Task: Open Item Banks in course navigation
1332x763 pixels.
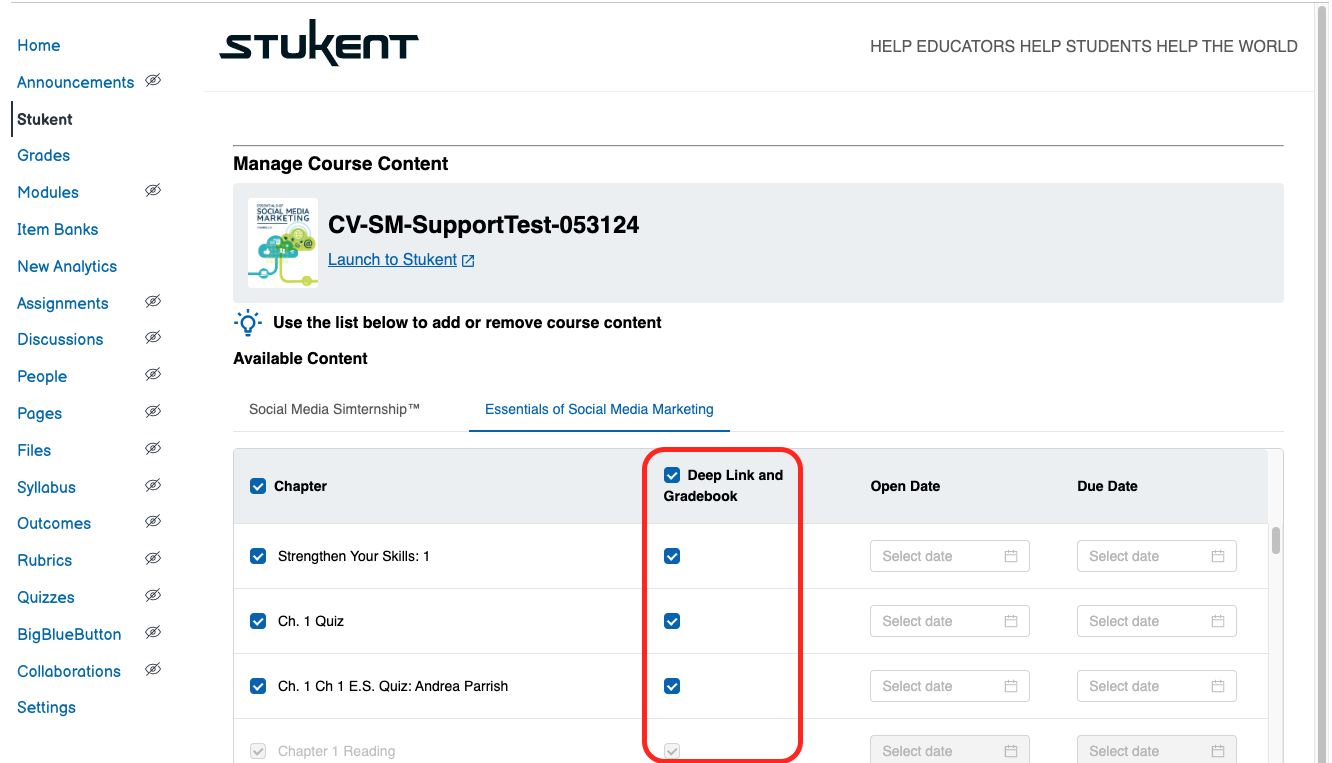Action: tap(57, 229)
